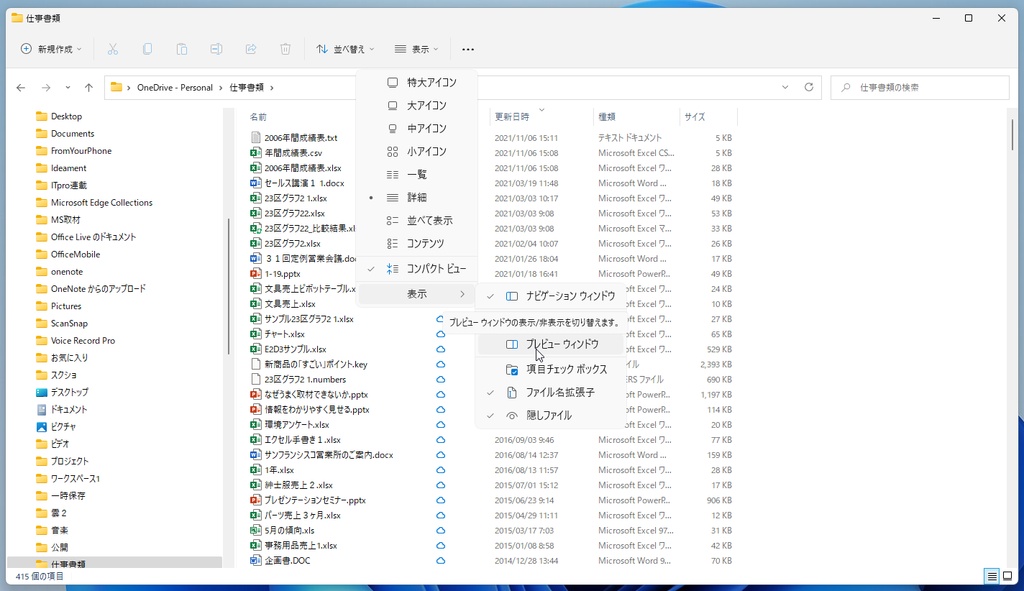Expand the chevron after 仕事書類 breadcrumb
Viewport: 1024px width, 591px height.
272,88
